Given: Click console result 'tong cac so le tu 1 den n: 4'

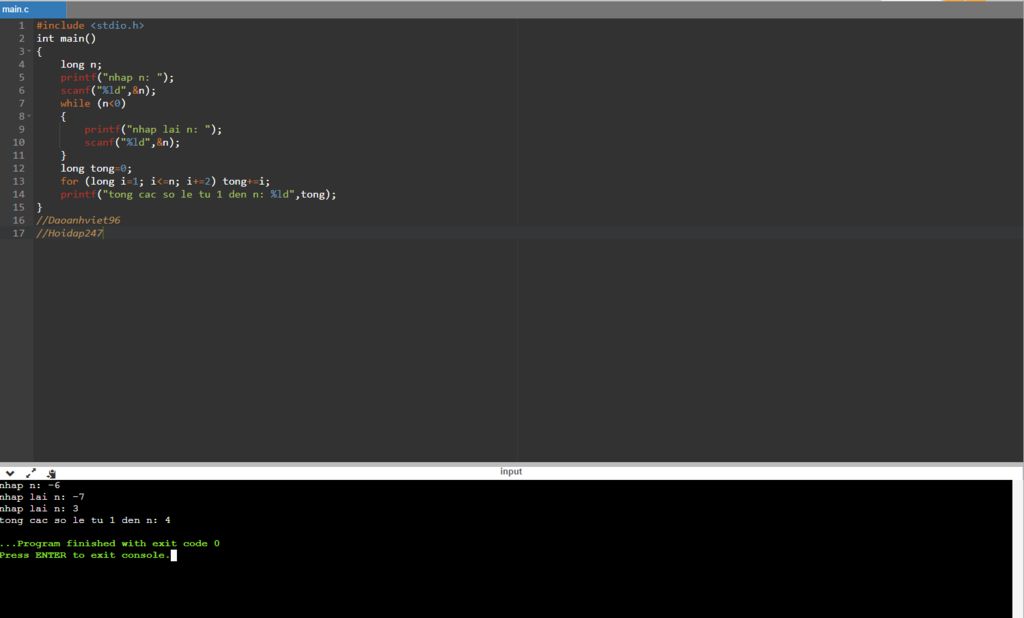Looking at the screenshot, I should point(85,521).
